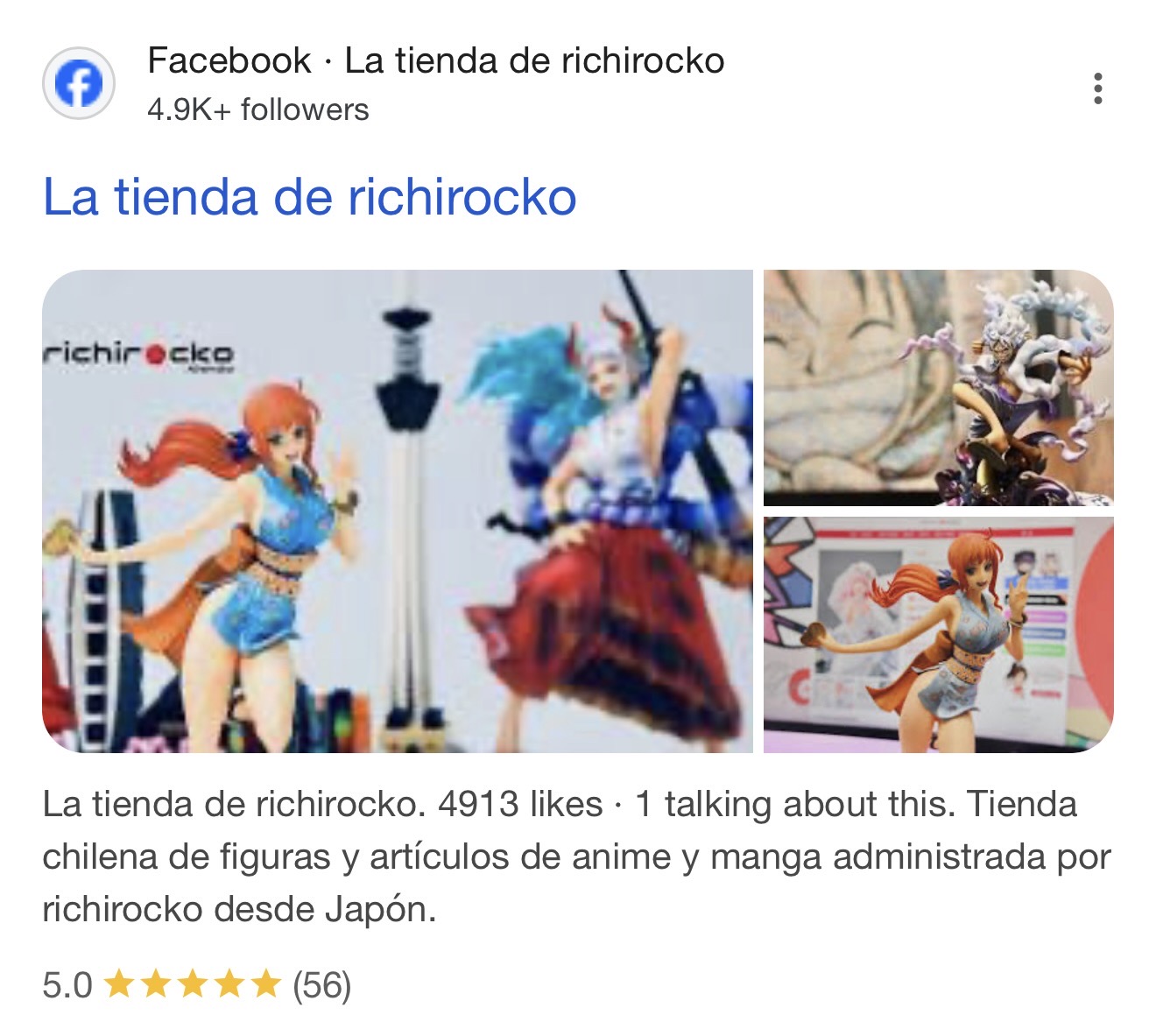Viewport: 1156px width, 1036px height.
Task: Click the fifth yellow rating star
Action: click(265, 984)
